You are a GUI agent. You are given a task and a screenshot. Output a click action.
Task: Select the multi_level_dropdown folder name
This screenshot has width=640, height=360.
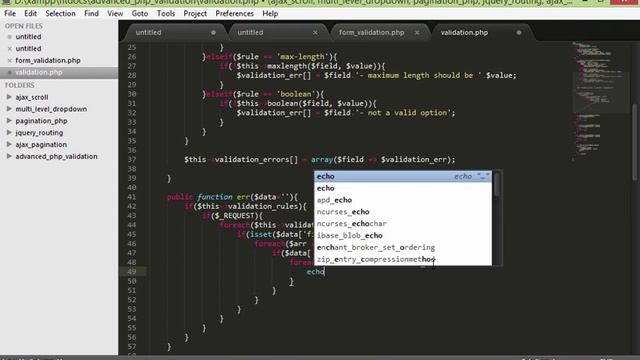51,109
